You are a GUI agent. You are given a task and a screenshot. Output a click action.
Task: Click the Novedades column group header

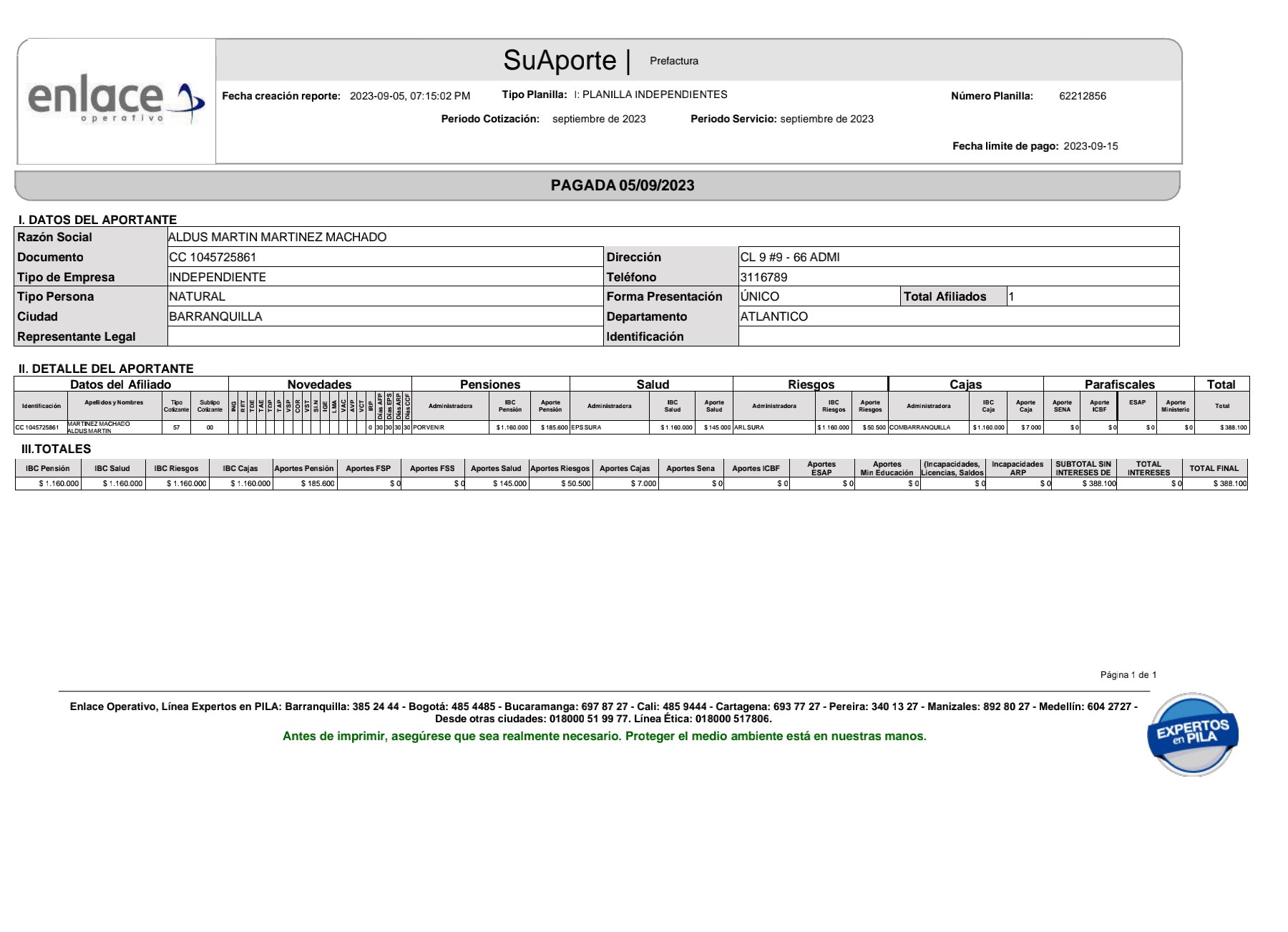(319, 384)
